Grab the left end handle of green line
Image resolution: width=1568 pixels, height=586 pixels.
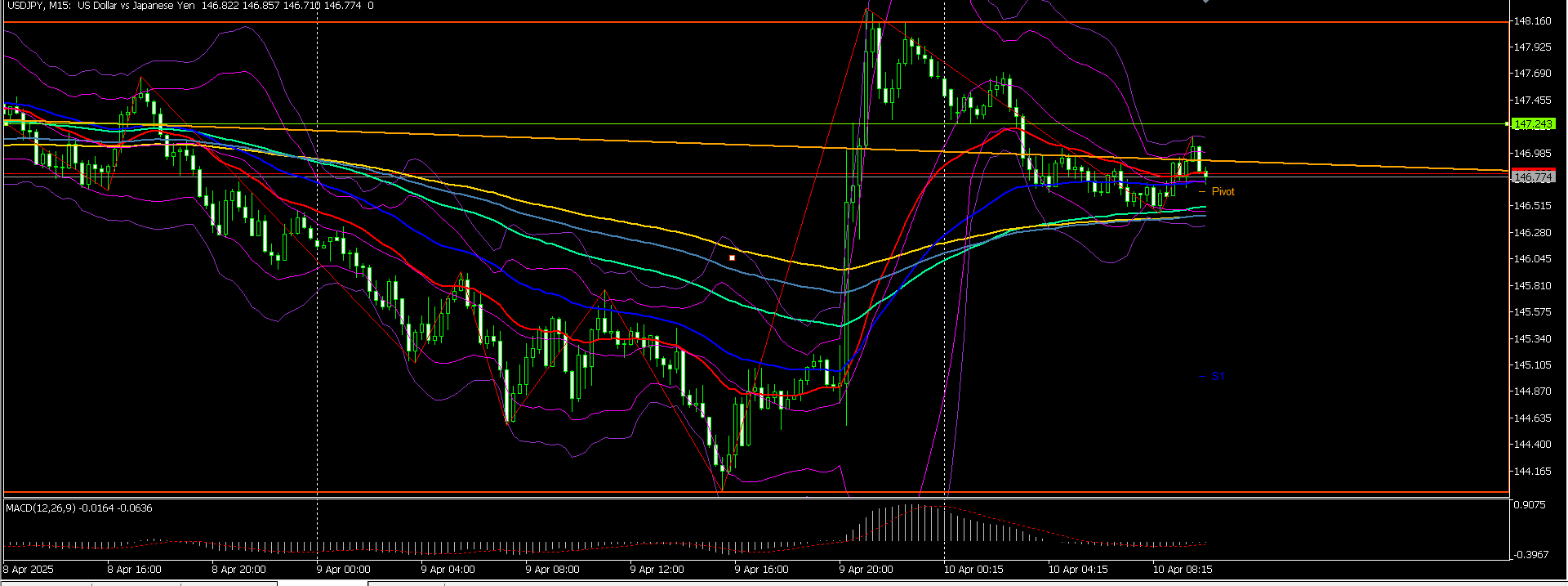tap(7, 123)
